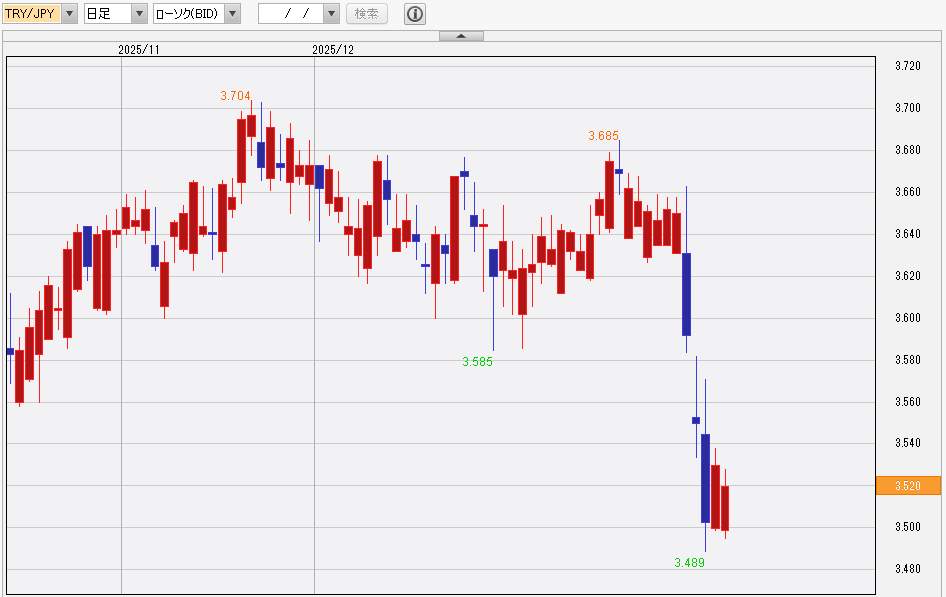Click the 3.640 price axis label
Image resolution: width=946 pixels, height=597 pixels.
[x=908, y=233]
